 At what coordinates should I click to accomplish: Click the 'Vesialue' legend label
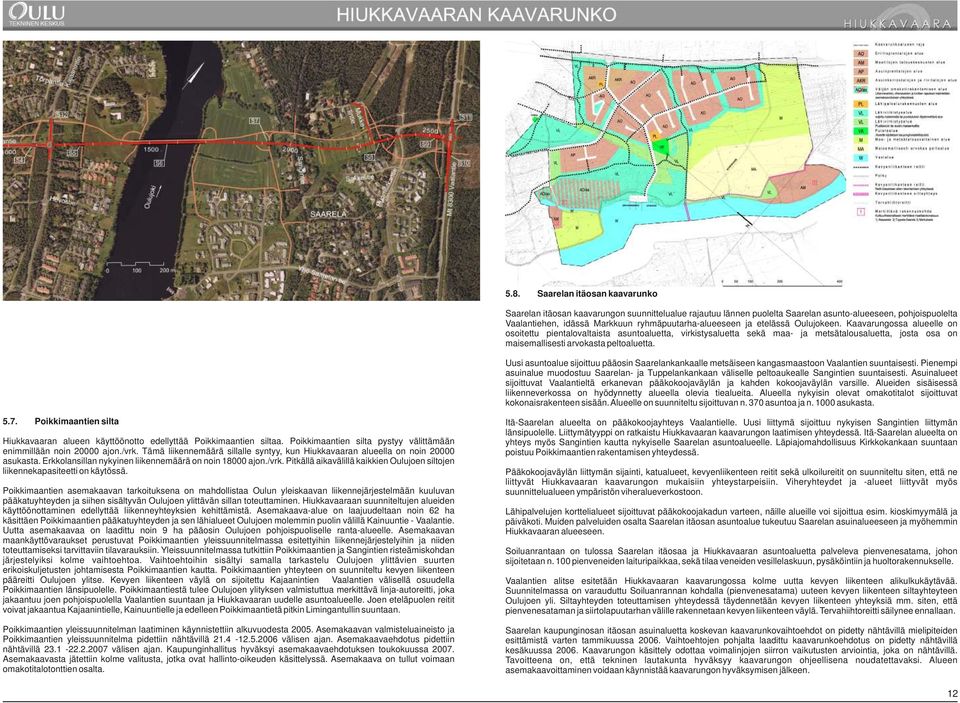pos(885,157)
